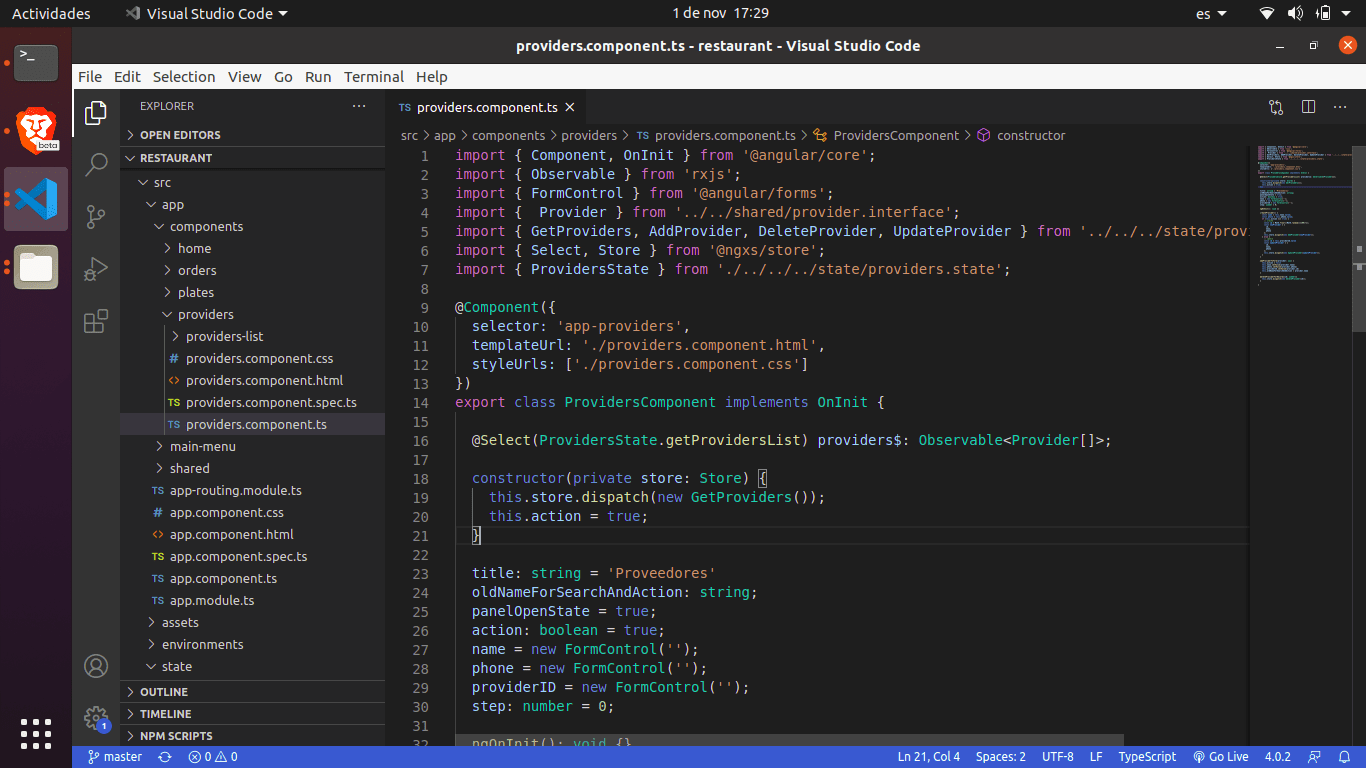
Task: Click the master branch indicator
Action: (114, 757)
